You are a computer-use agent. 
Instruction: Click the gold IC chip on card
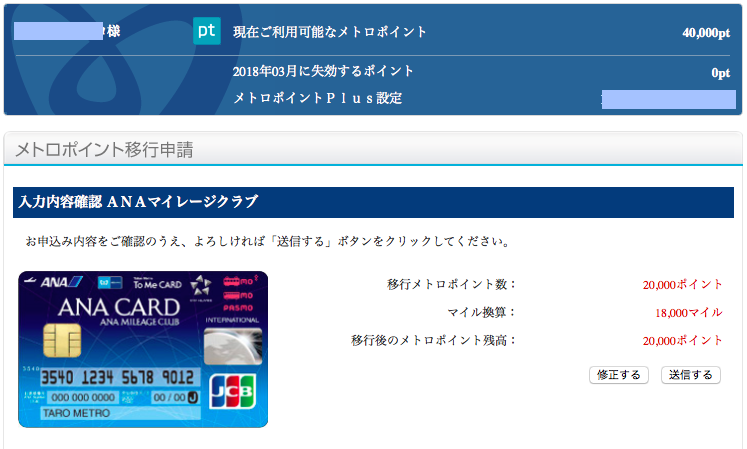62,340
